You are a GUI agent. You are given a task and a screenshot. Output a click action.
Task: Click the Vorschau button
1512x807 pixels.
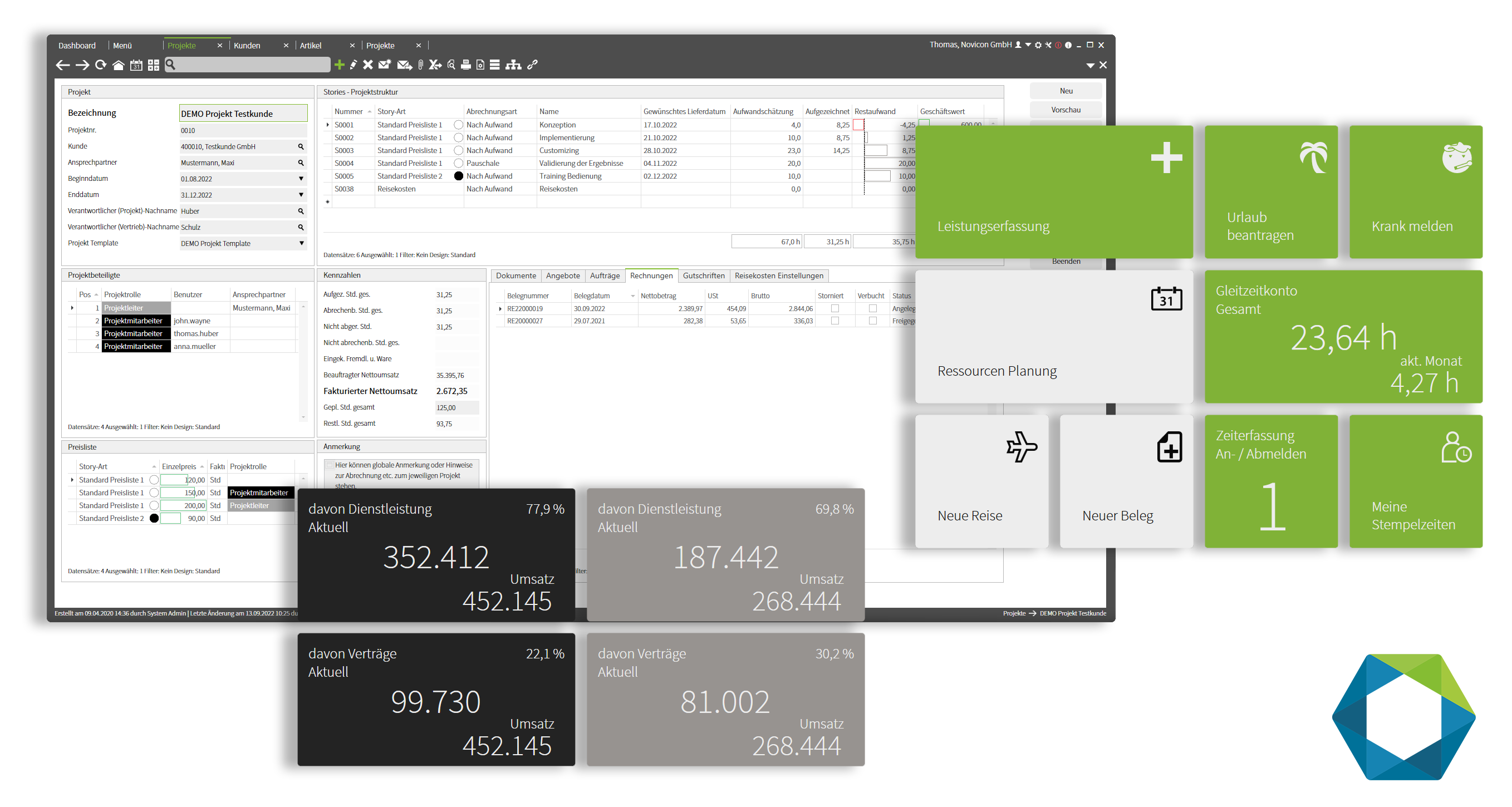[x=1066, y=110]
